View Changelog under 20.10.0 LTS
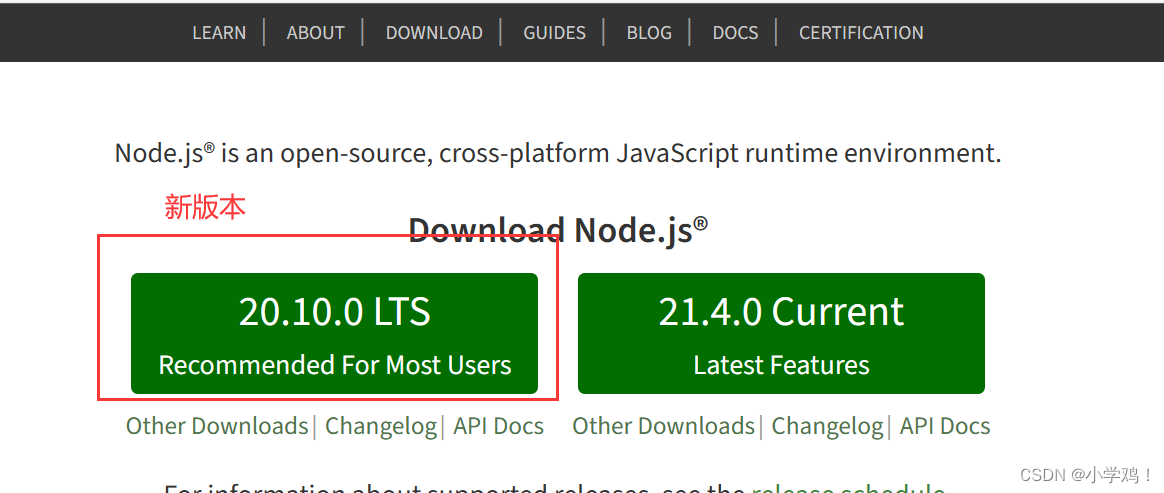Viewport: 1164px width, 493px height. tap(381, 426)
